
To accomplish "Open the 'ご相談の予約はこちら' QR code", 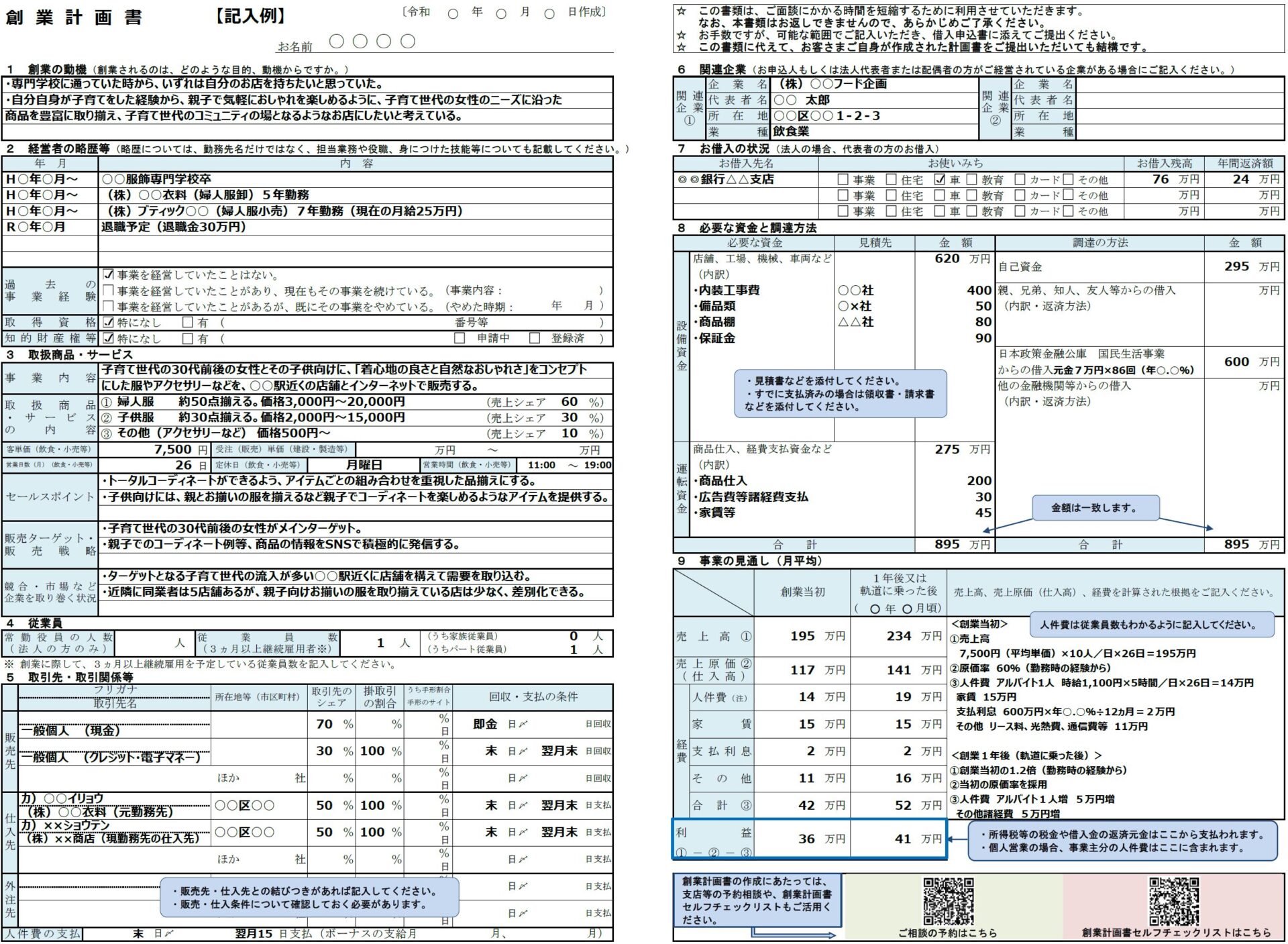I will 949,901.
